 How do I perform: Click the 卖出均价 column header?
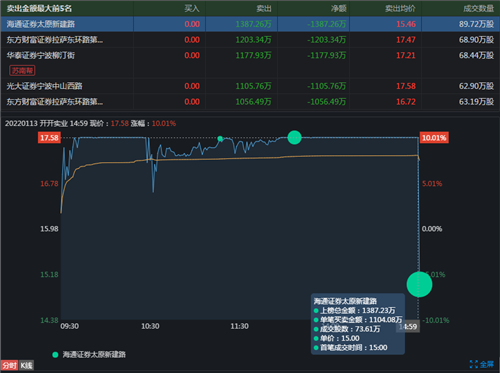pyautogui.click(x=400, y=8)
